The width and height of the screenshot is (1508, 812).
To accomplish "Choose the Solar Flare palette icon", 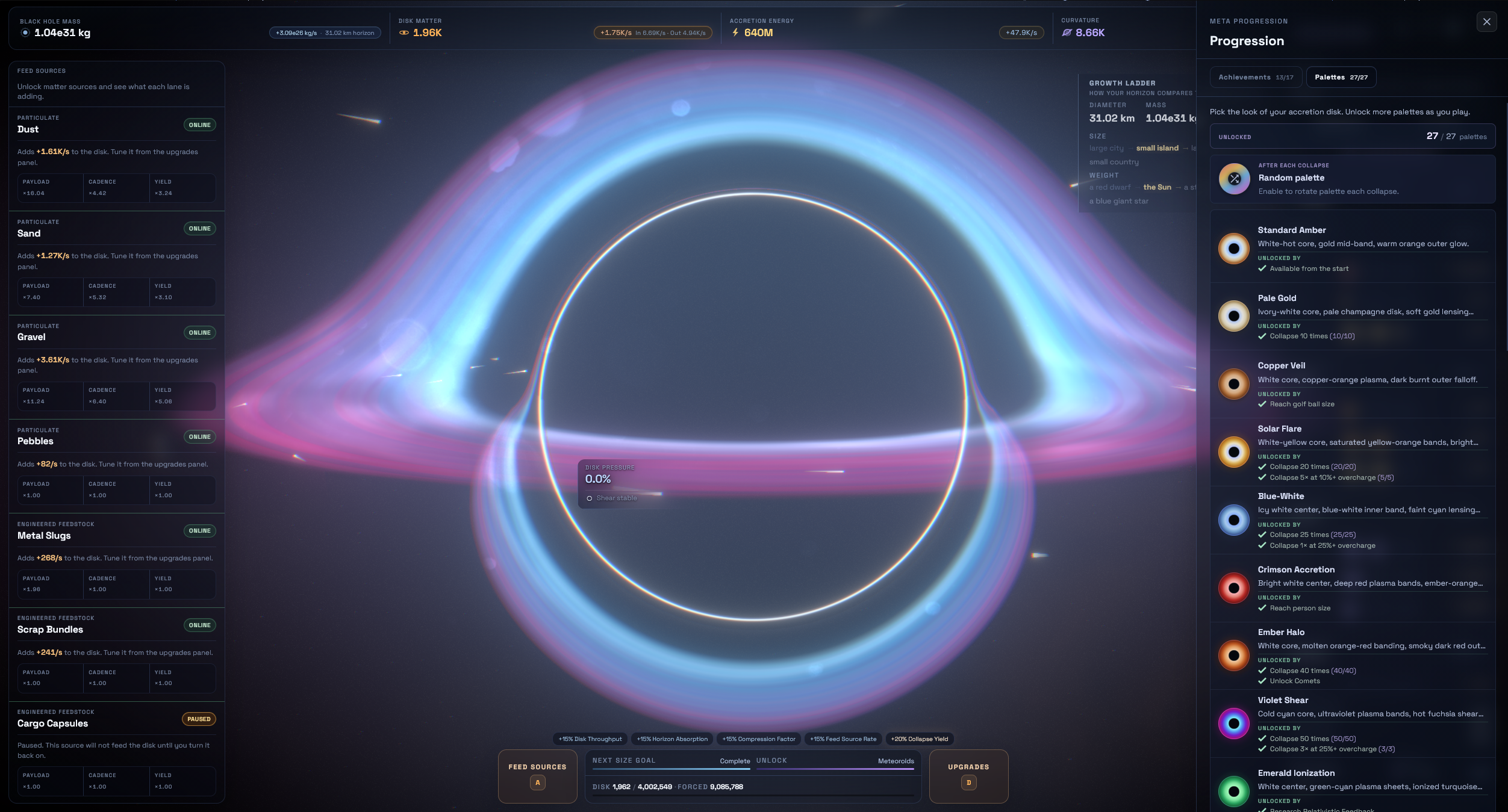I will pyautogui.click(x=1234, y=452).
